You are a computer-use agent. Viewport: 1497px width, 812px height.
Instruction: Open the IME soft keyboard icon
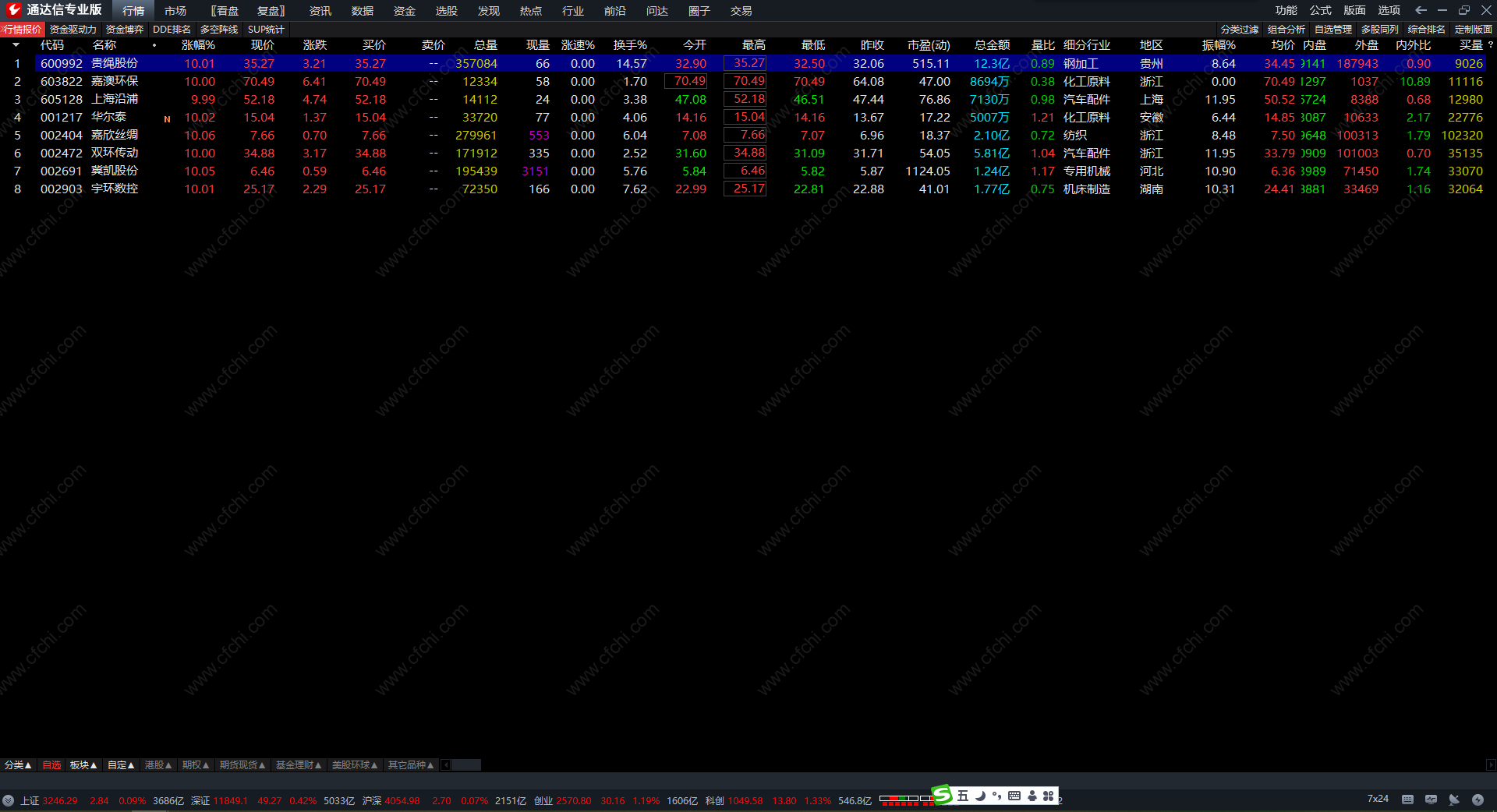click(1014, 796)
